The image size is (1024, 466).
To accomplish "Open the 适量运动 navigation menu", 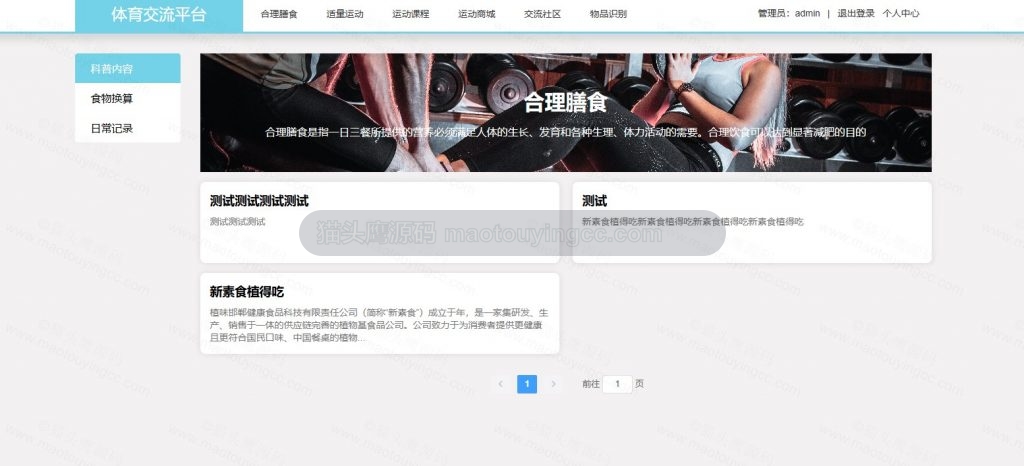I will (345, 14).
